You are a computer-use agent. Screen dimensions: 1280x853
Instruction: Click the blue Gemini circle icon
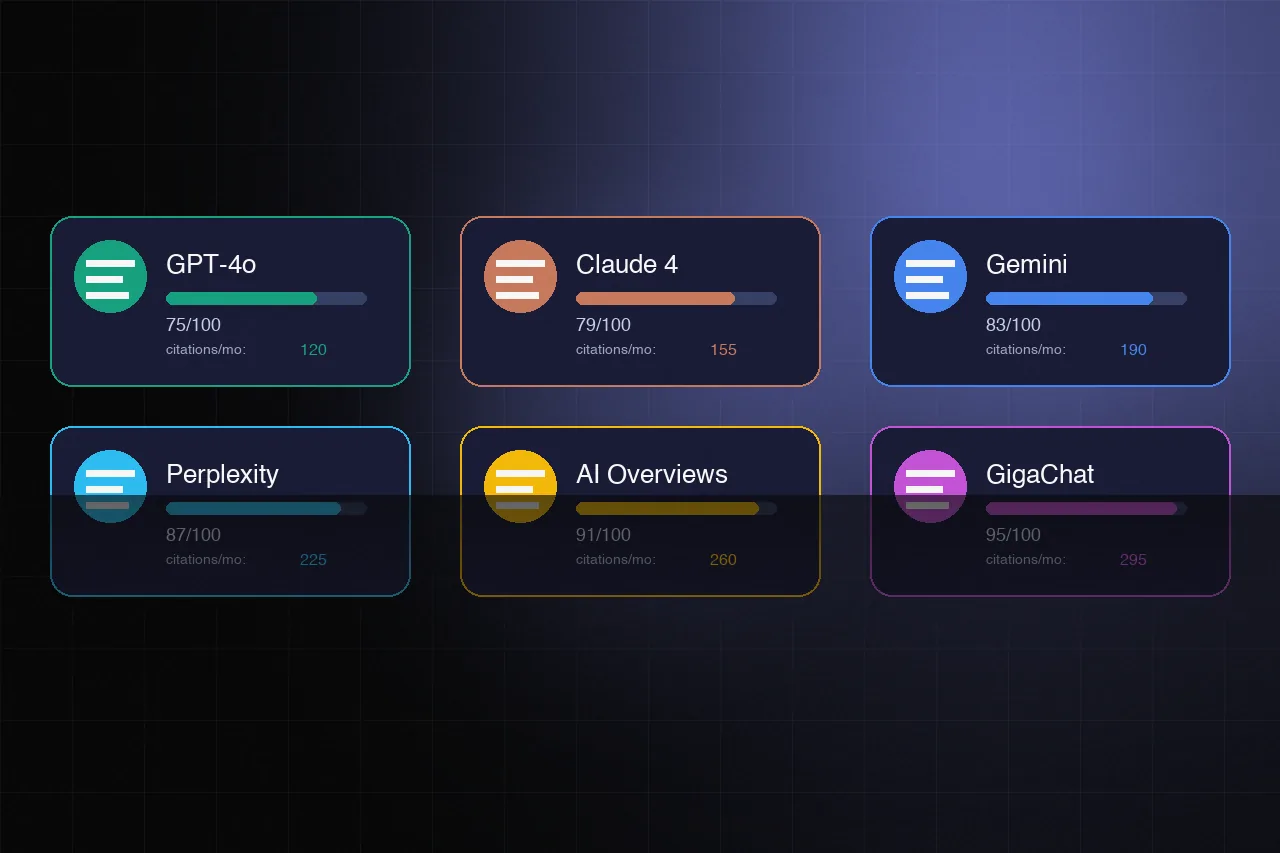[930, 276]
